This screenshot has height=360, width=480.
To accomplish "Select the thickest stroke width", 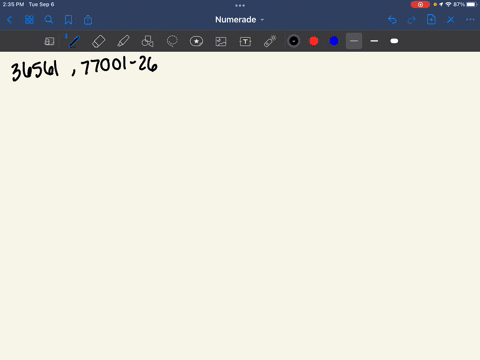I will click(x=394, y=41).
